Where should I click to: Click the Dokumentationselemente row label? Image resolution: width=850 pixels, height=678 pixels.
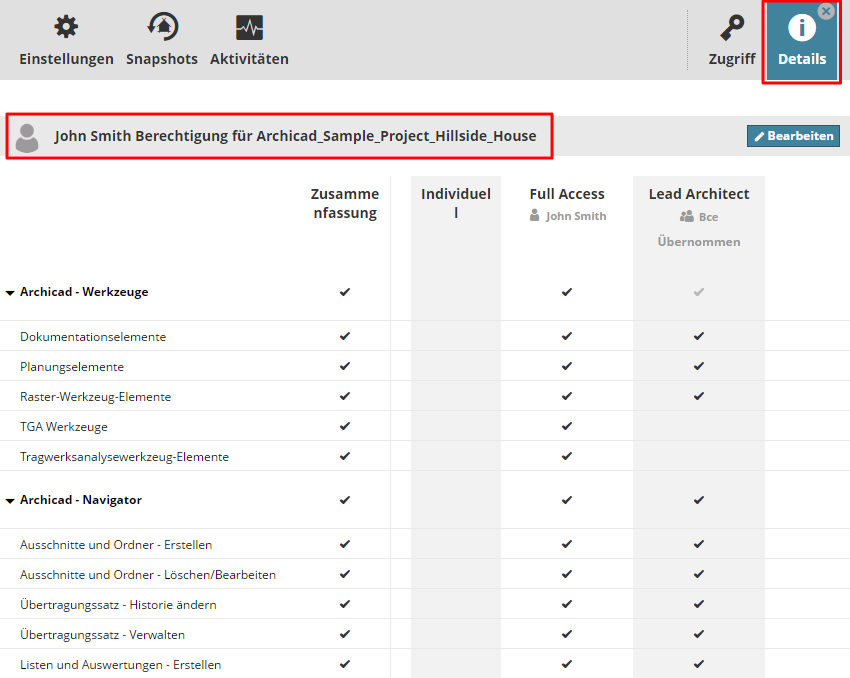click(x=93, y=337)
